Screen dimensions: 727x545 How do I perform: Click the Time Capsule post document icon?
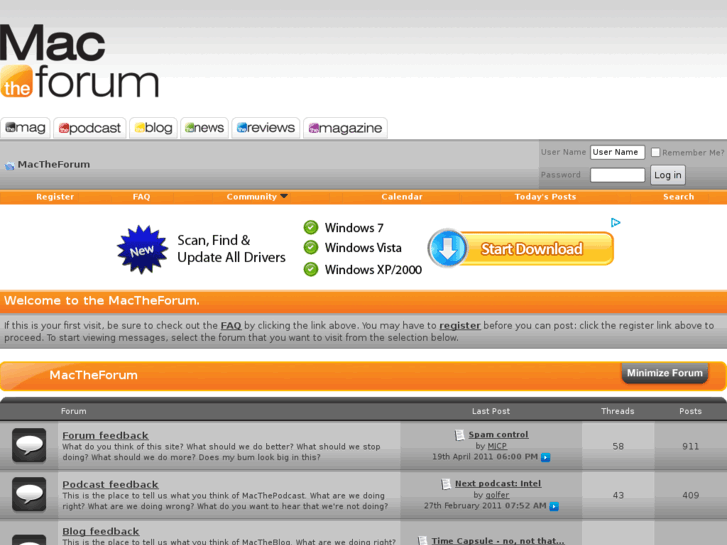pyautogui.click(x=422, y=540)
